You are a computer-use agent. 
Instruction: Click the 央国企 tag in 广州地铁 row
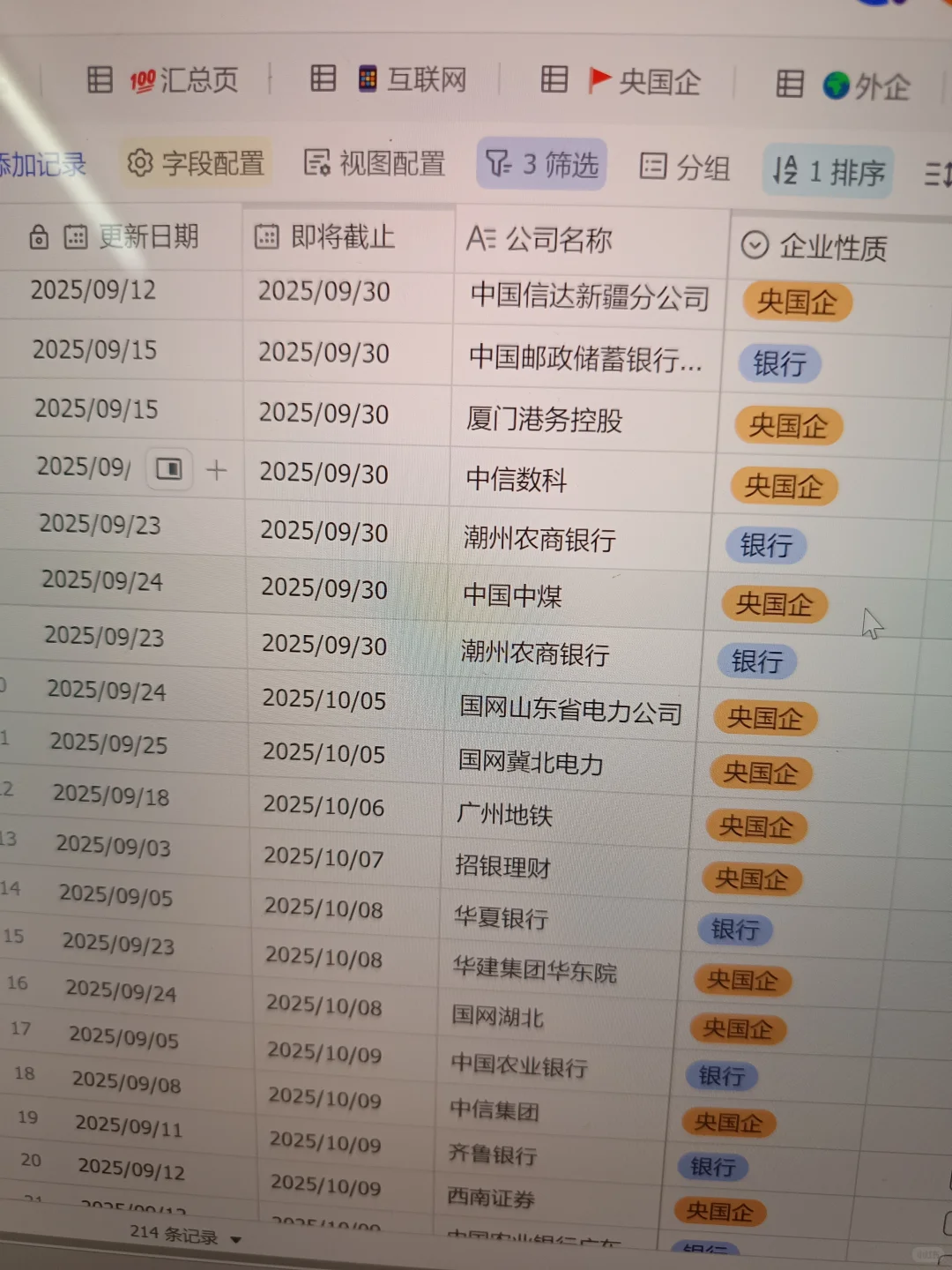[x=755, y=826]
